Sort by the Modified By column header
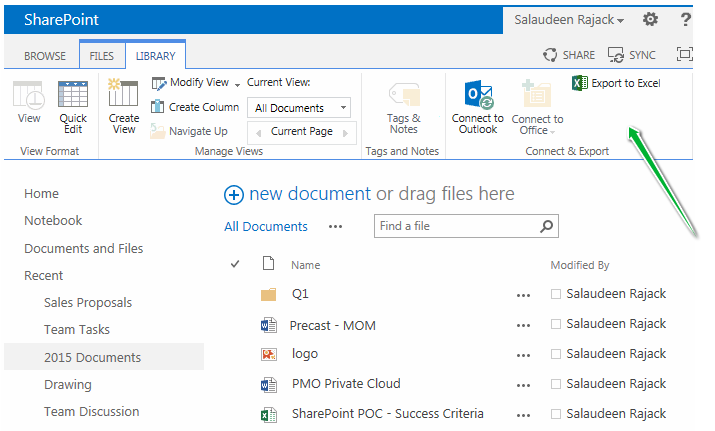715x431 pixels. tap(580, 265)
